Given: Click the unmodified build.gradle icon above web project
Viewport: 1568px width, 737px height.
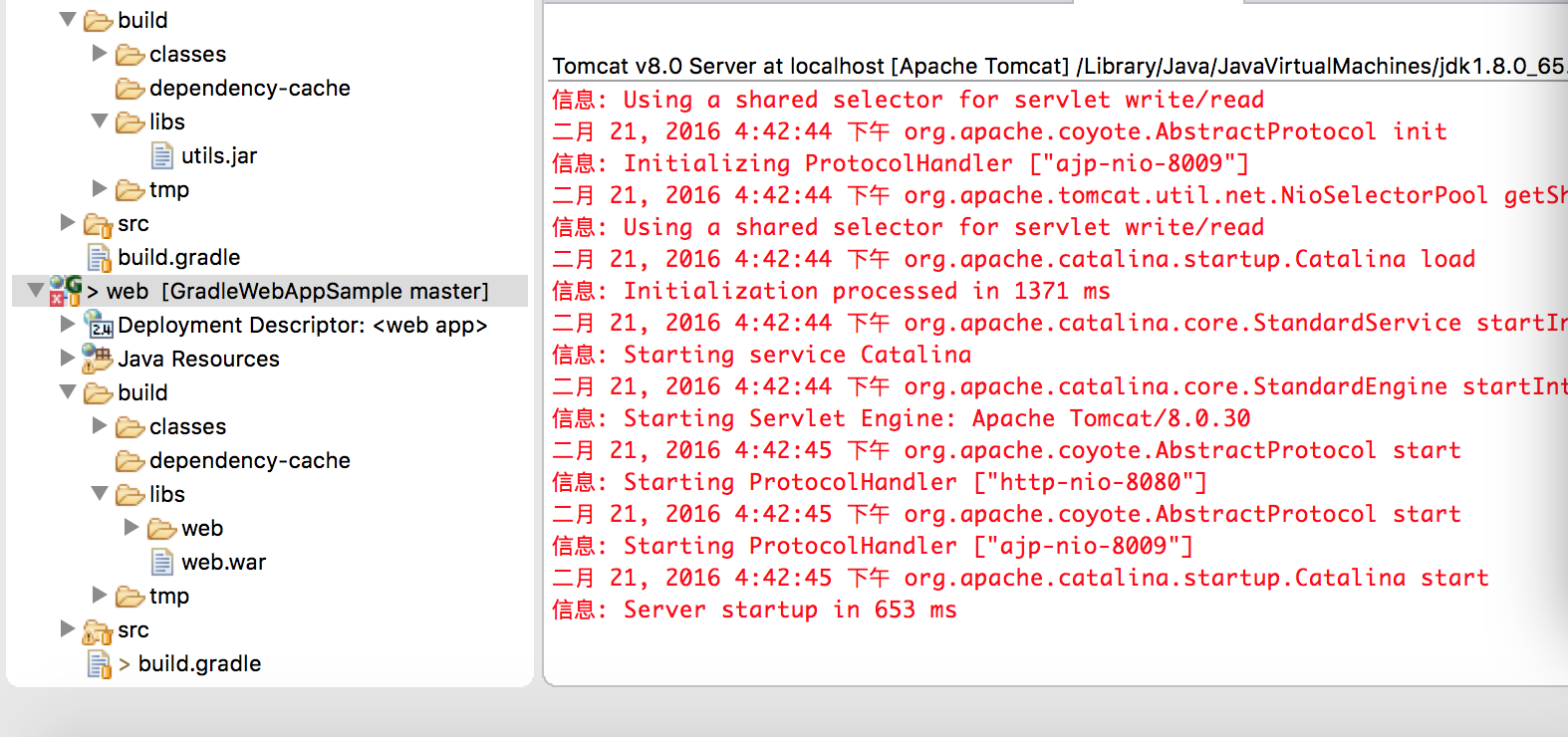Looking at the screenshot, I should [x=100, y=258].
